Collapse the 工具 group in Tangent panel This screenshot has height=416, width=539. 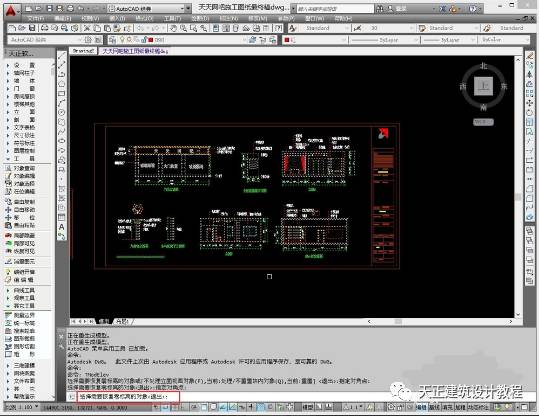(21, 158)
